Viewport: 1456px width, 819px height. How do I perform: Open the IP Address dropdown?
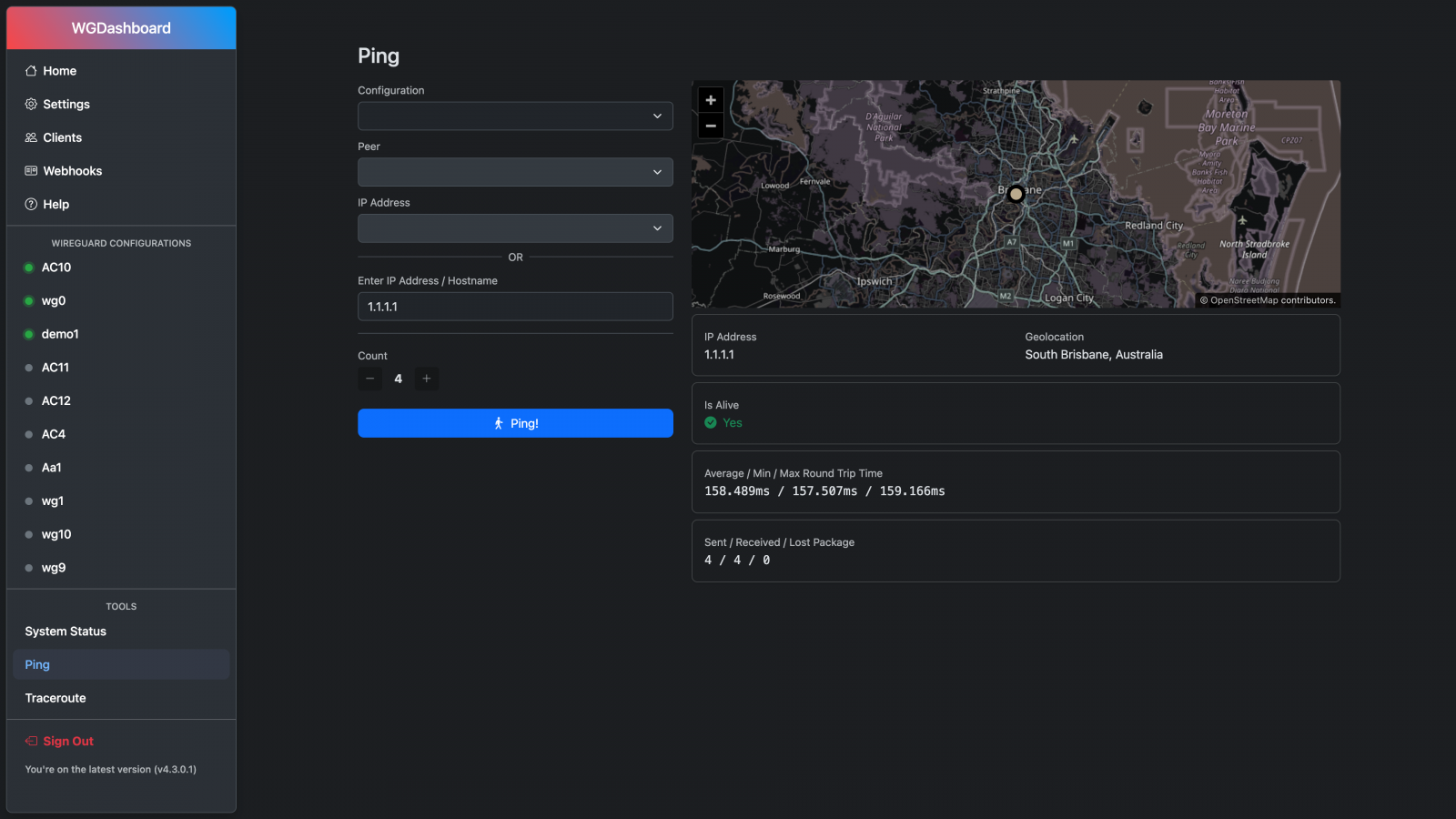pyautogui.click(x=515, y=228)
